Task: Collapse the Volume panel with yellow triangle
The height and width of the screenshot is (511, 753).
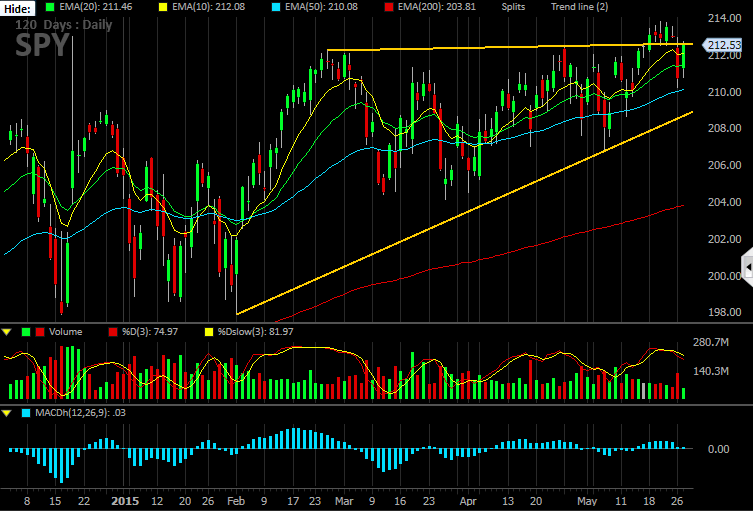Action: pos(7,332)
